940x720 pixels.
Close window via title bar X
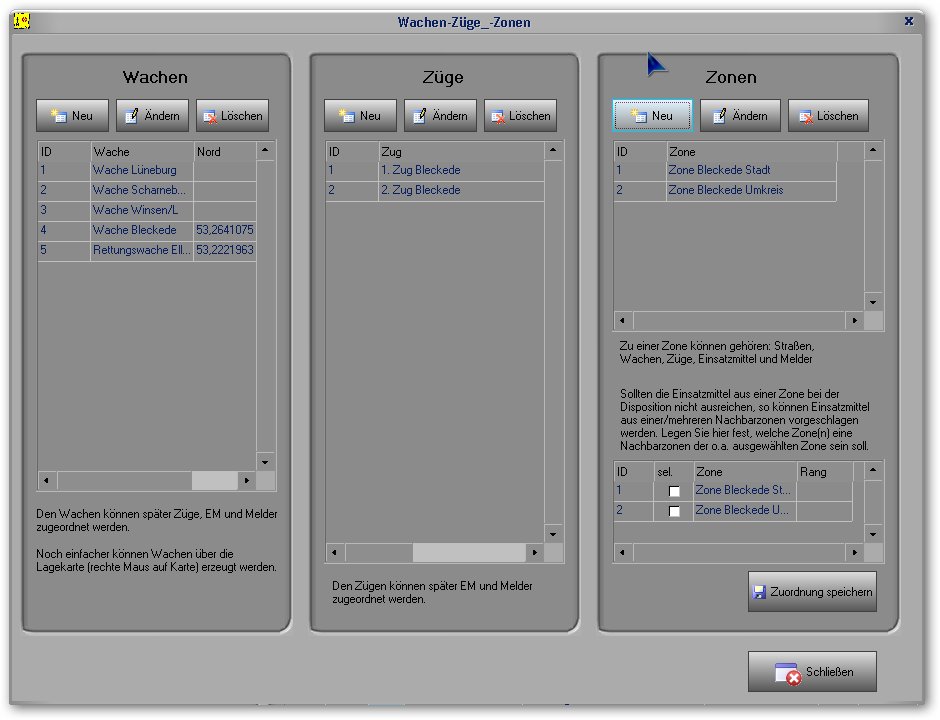pyautogui.click(x=909, y=21)
